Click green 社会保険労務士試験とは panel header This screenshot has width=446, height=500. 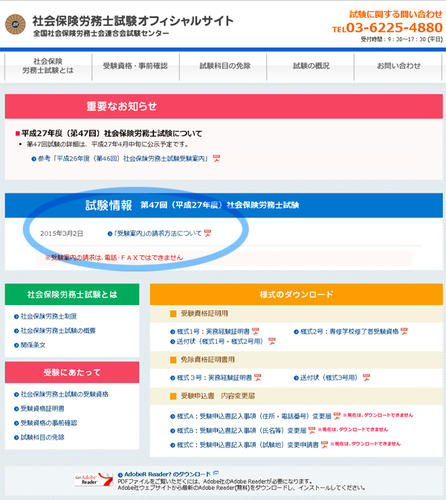point(72,294)
